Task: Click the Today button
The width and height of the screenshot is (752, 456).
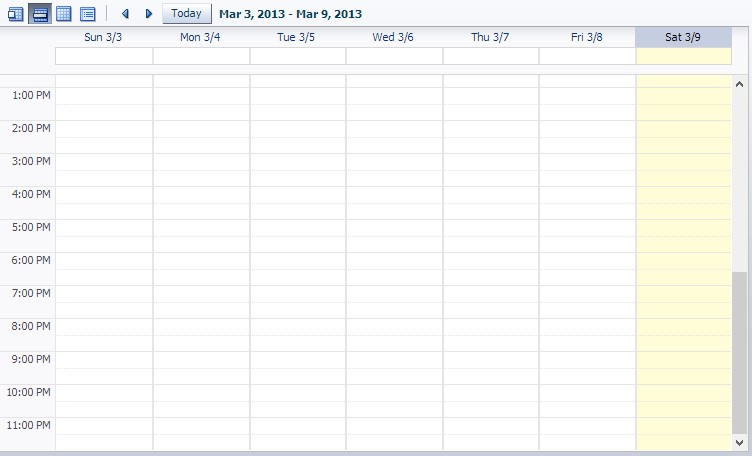Action: point(187,13)
